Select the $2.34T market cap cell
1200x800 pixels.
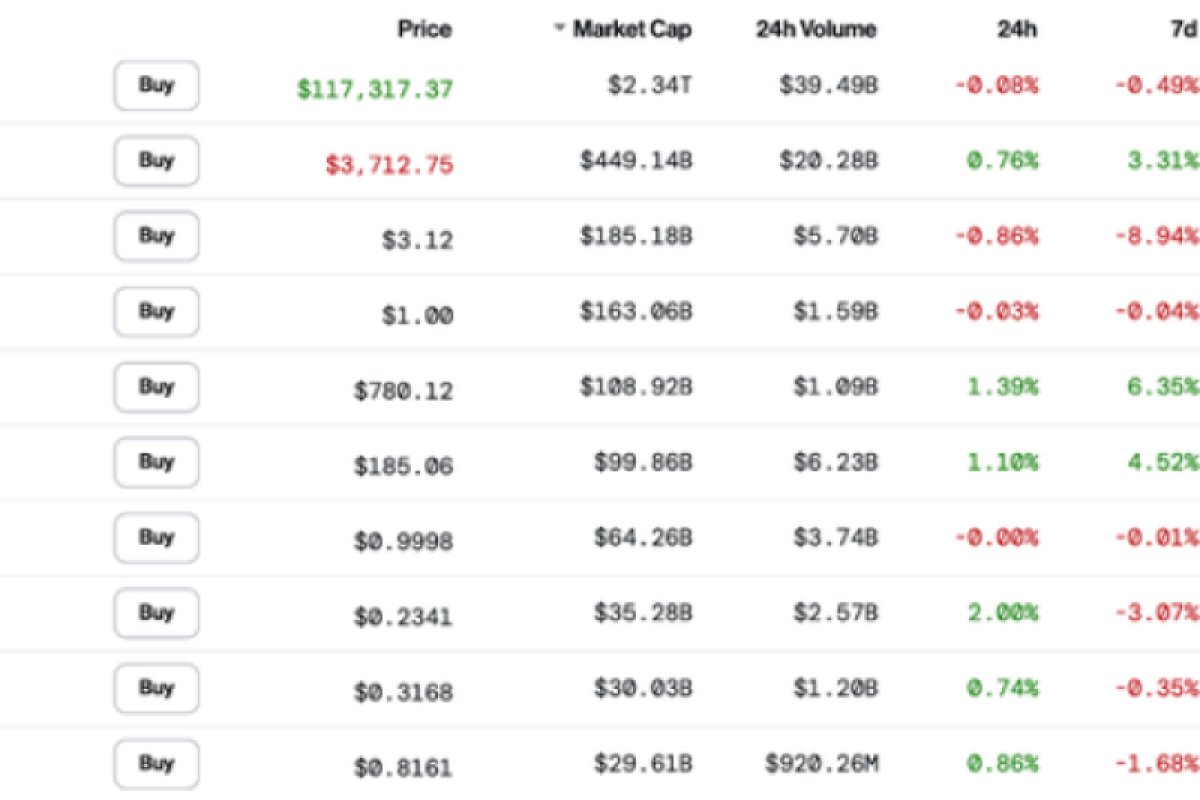(650, 87)
